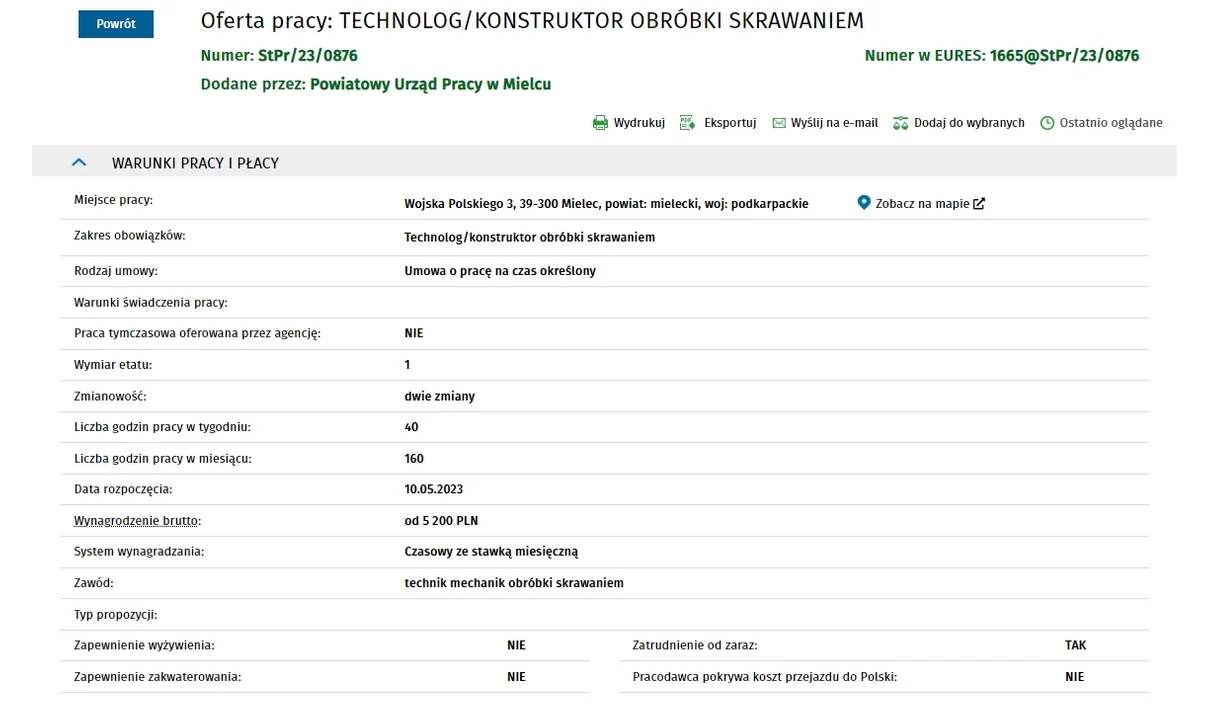Click the weekly hours value 40

[x=411, y=428]
